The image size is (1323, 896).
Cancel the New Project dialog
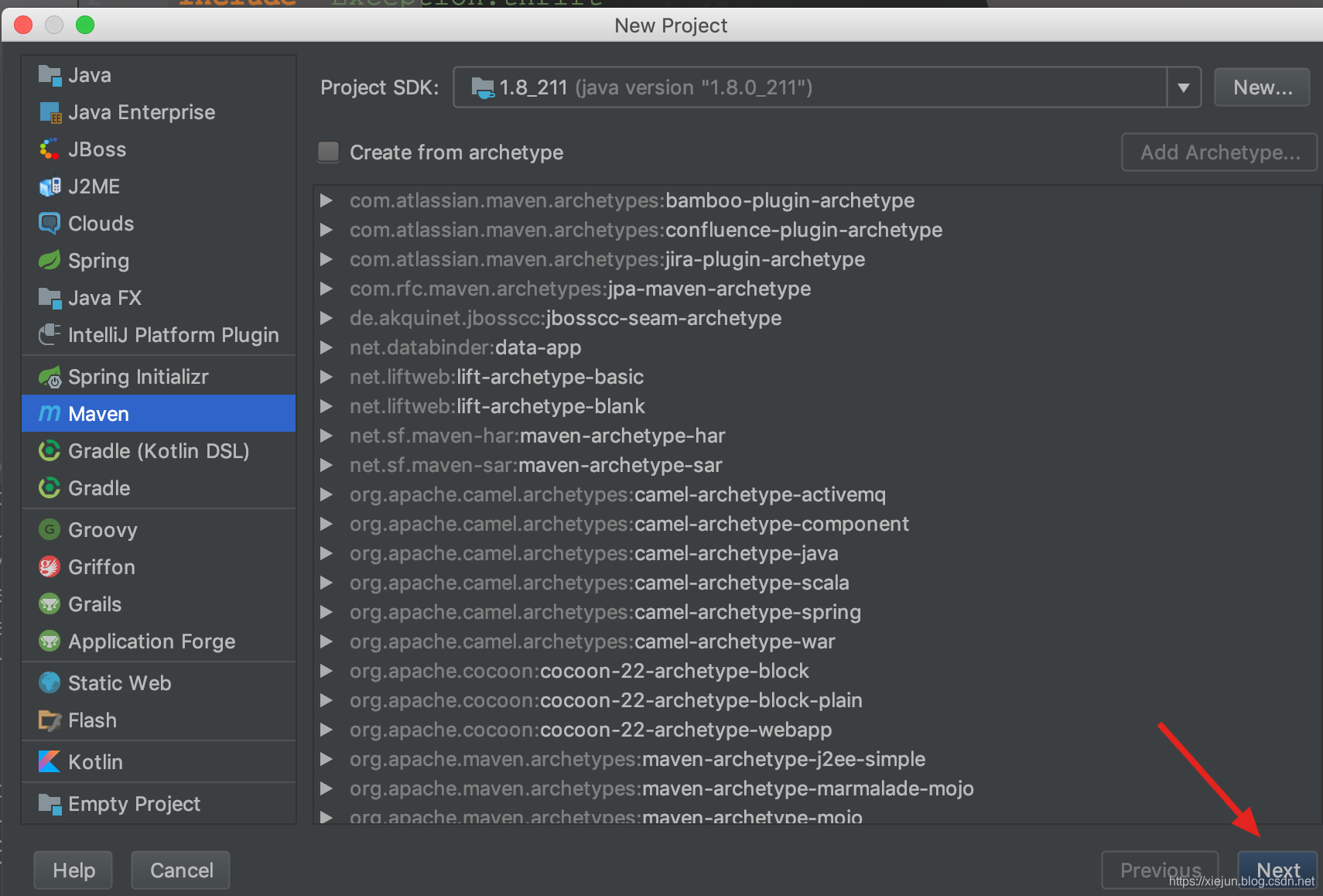pyautogui.click(x=181, y=870)
